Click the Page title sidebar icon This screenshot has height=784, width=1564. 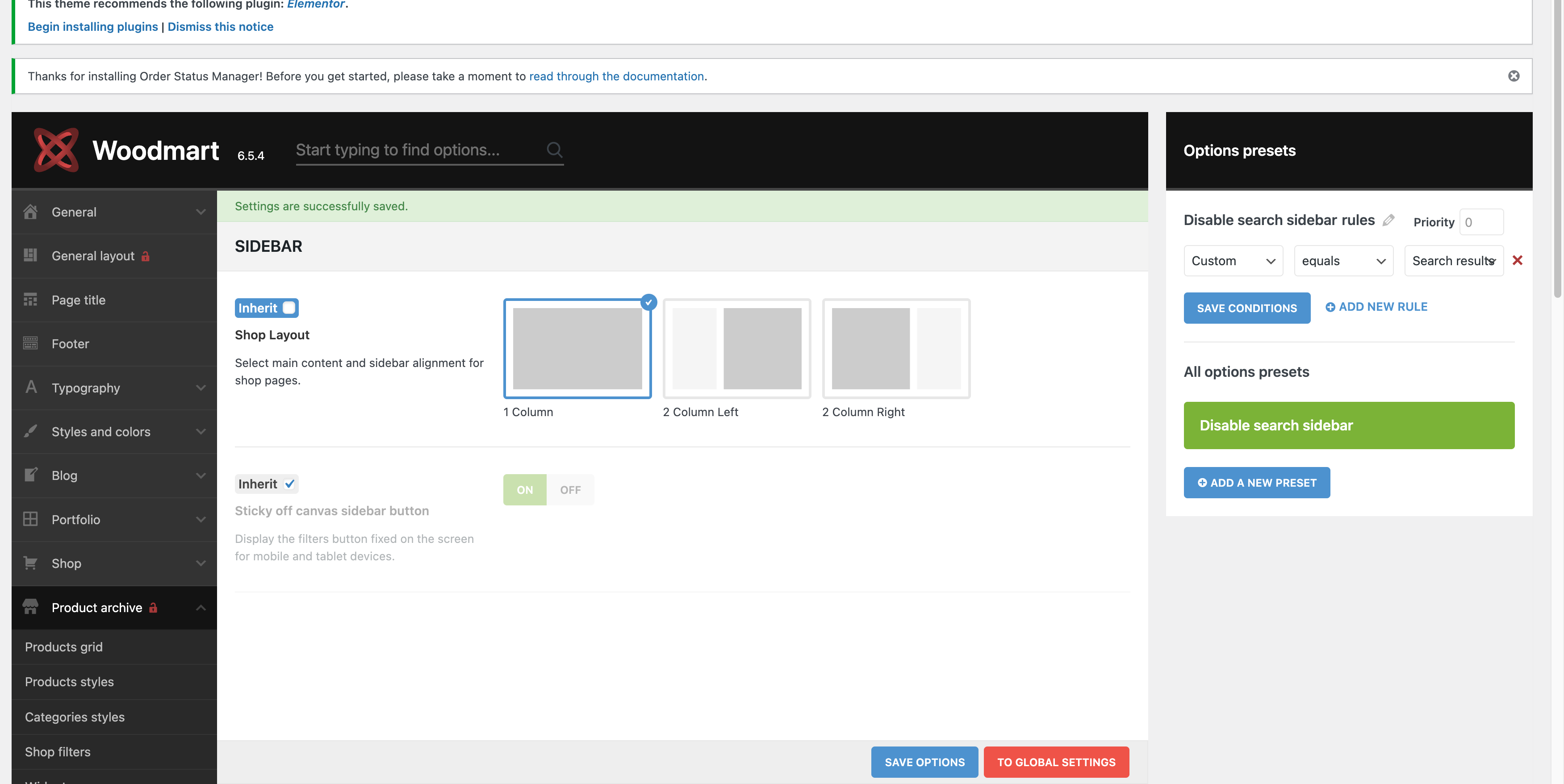click(30, 300)
